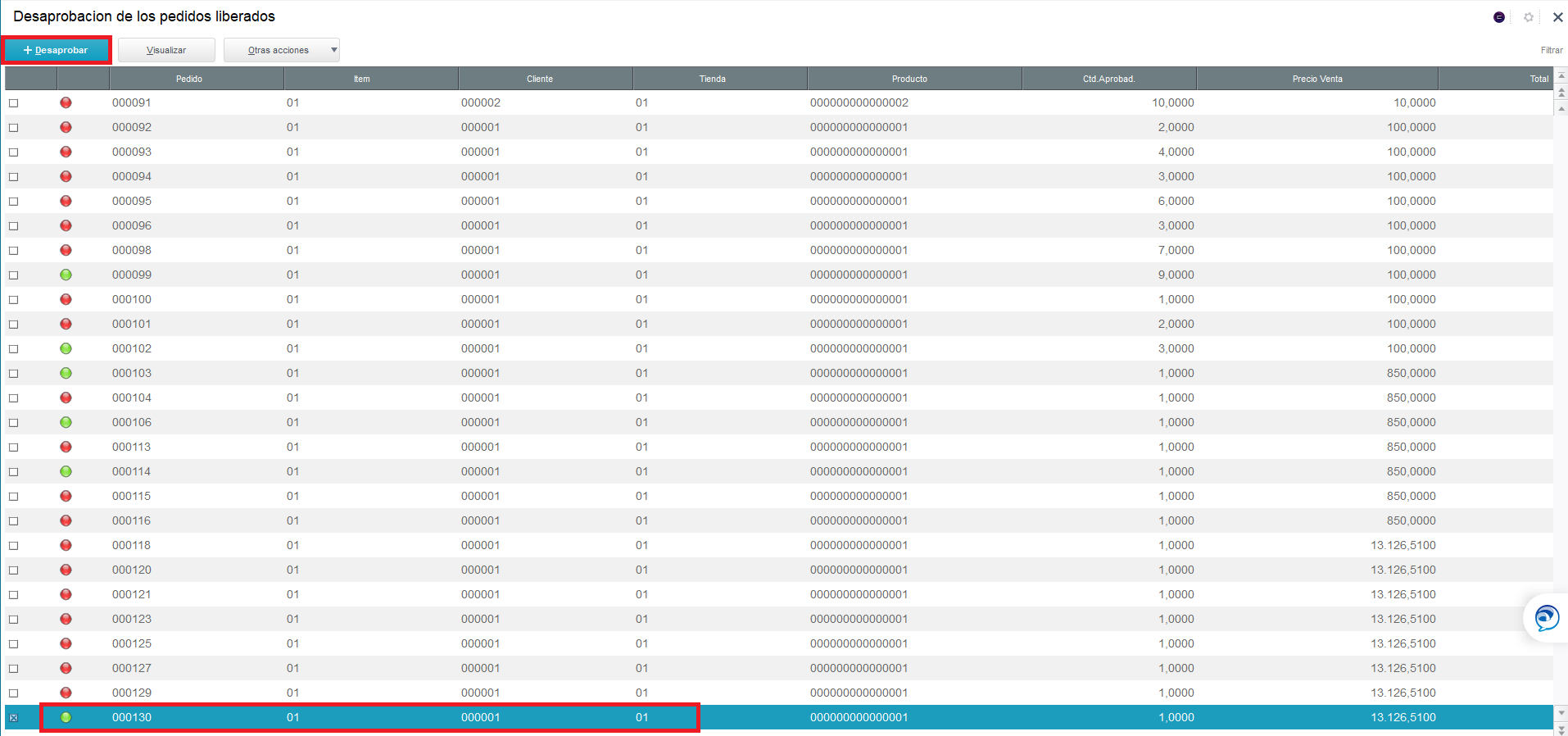1568x736 pixels.
Task: Click red status icon of pedido 000096
Action: (x=66, y=225)
